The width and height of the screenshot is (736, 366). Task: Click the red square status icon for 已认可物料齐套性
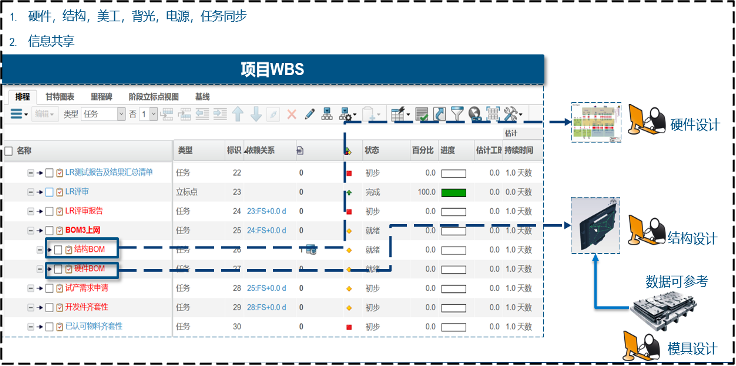pyautogui.click(x=349, y=327)
